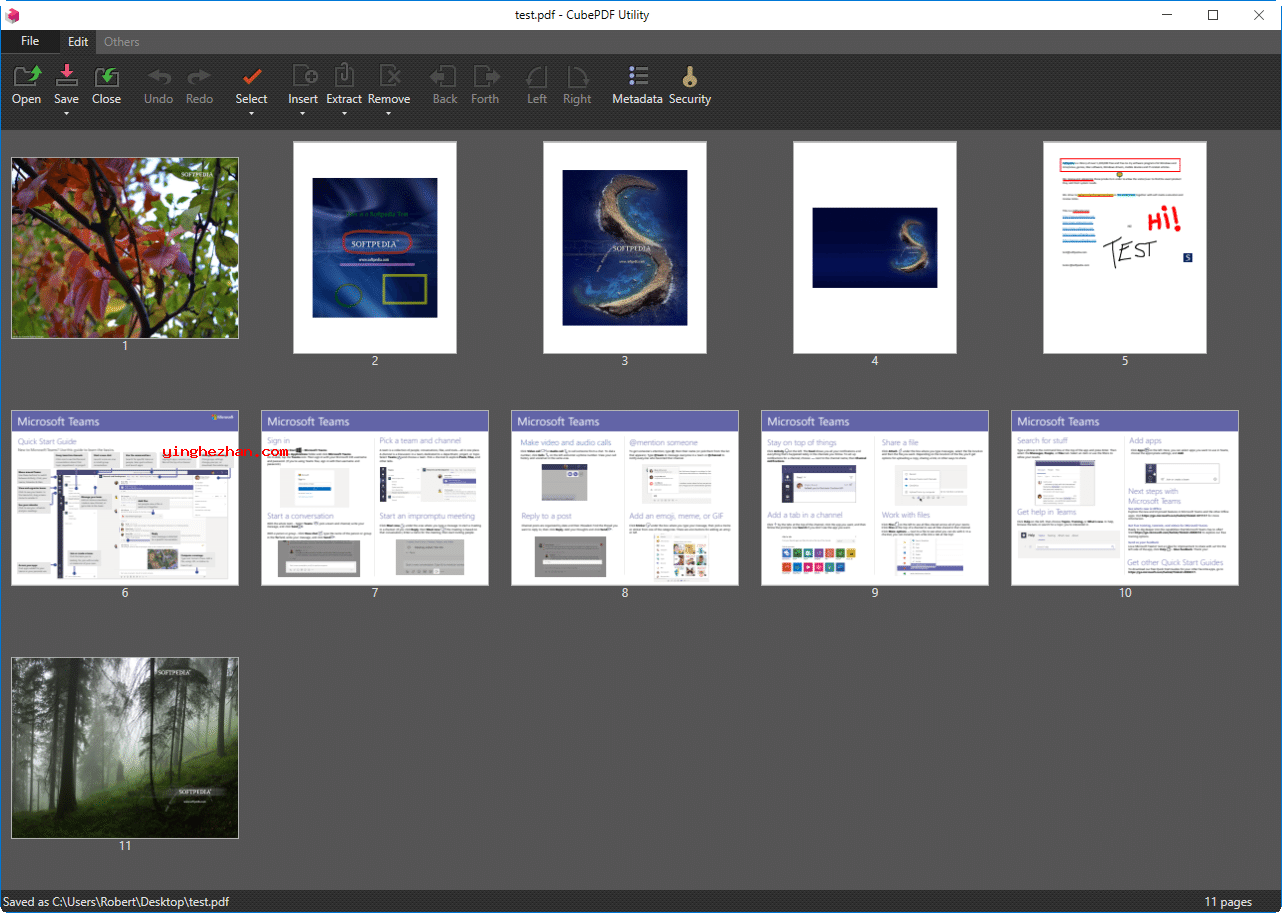Select page 1 autumn leaves thumbnail
Viewport: 1282px width, 913px height.
pyautogui.click(x=125, y=247)
